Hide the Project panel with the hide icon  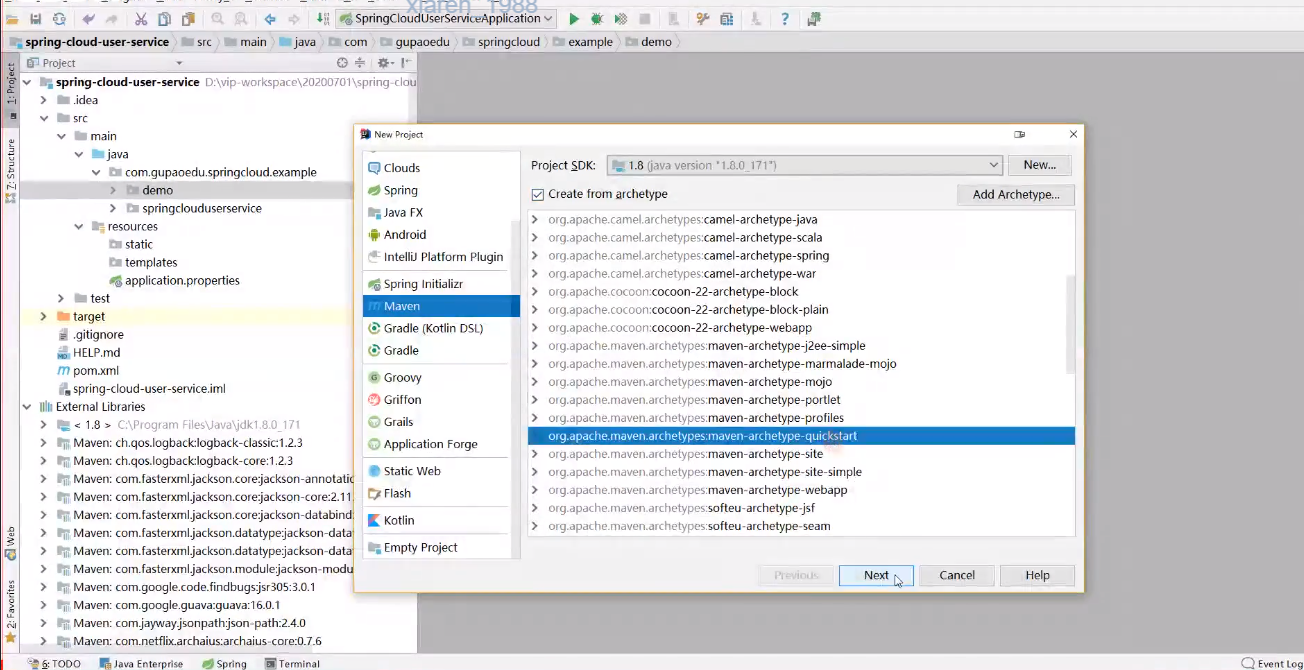[405, 63]
